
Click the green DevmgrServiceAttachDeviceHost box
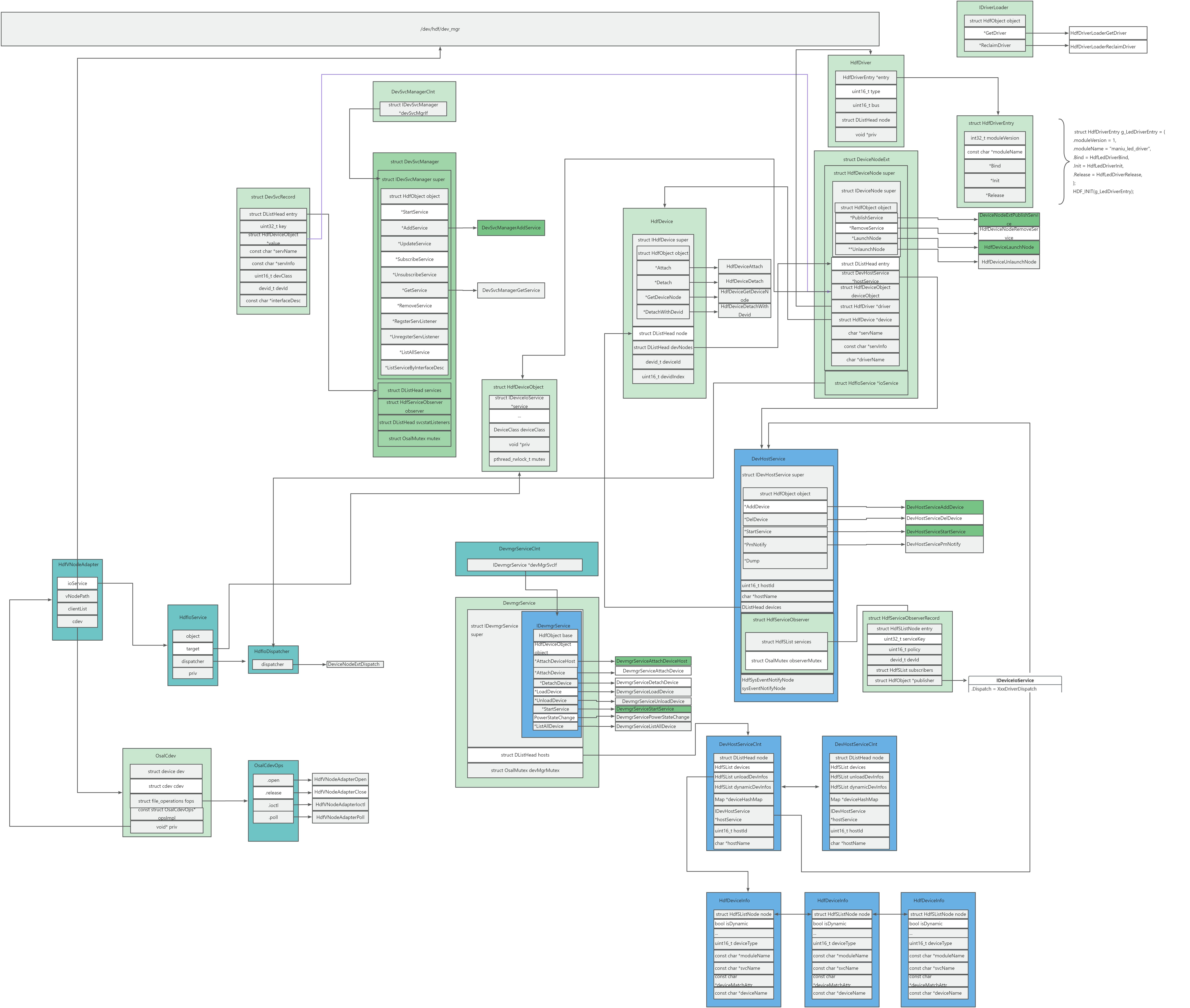click(653, 661)
